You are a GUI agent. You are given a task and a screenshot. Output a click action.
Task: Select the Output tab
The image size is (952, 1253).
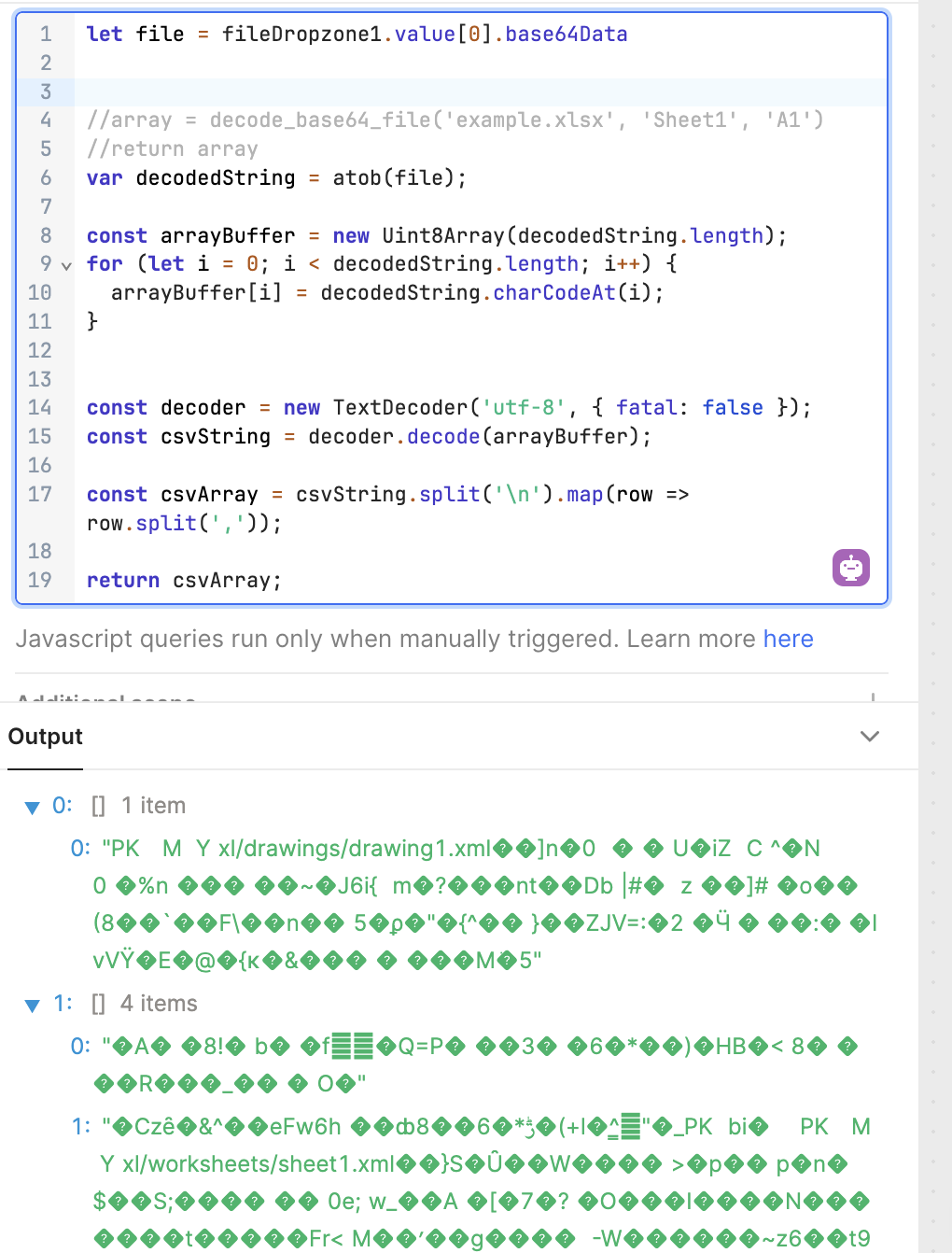pyautogui.click(x=45, y=737)
